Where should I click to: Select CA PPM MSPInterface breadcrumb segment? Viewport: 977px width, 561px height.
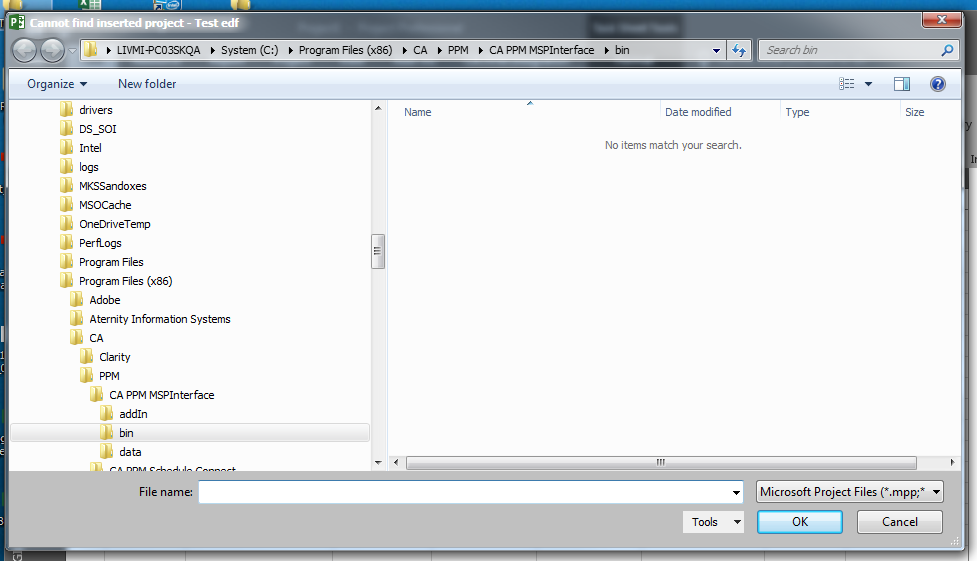point(541,50)
